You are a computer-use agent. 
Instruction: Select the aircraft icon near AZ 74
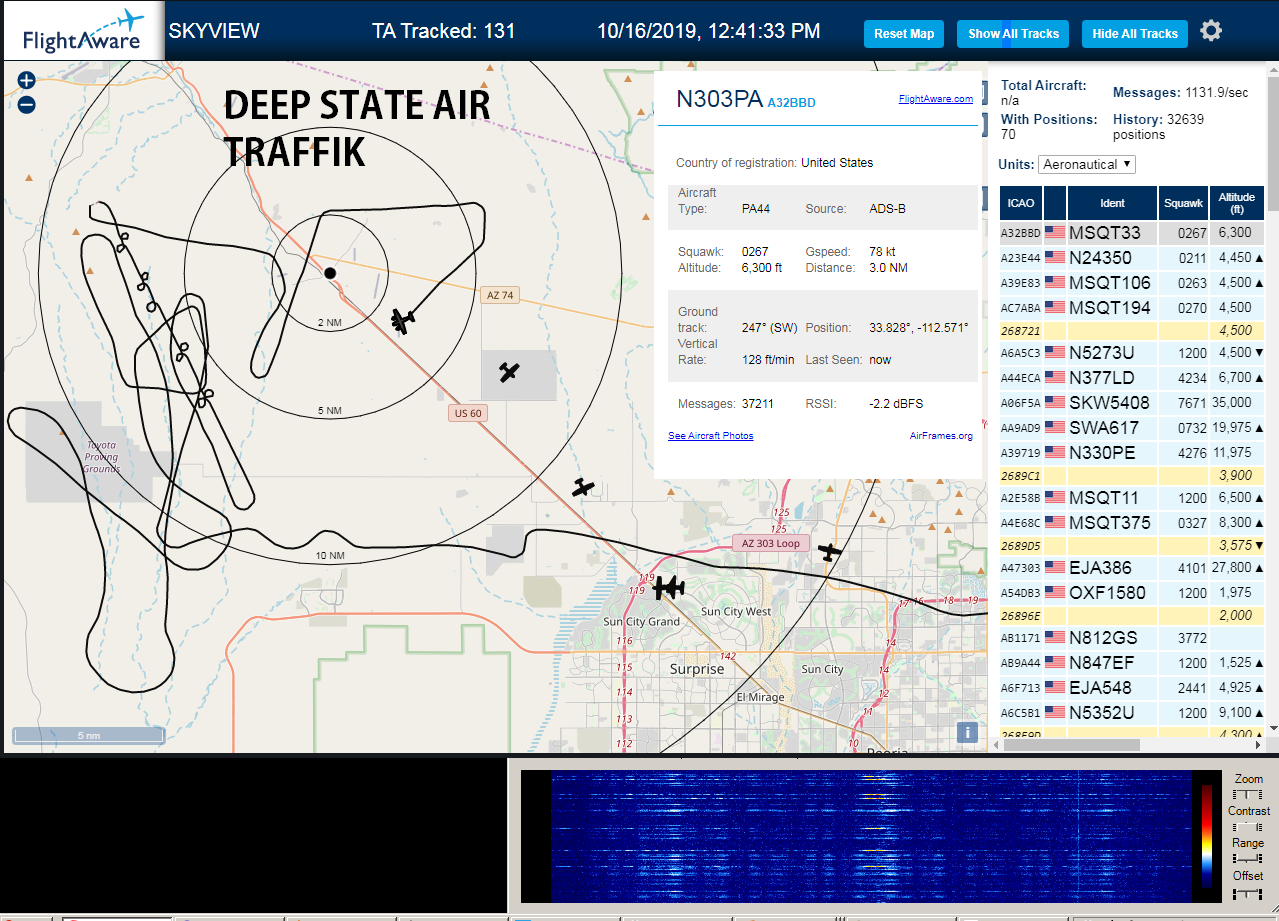[402, 321]
